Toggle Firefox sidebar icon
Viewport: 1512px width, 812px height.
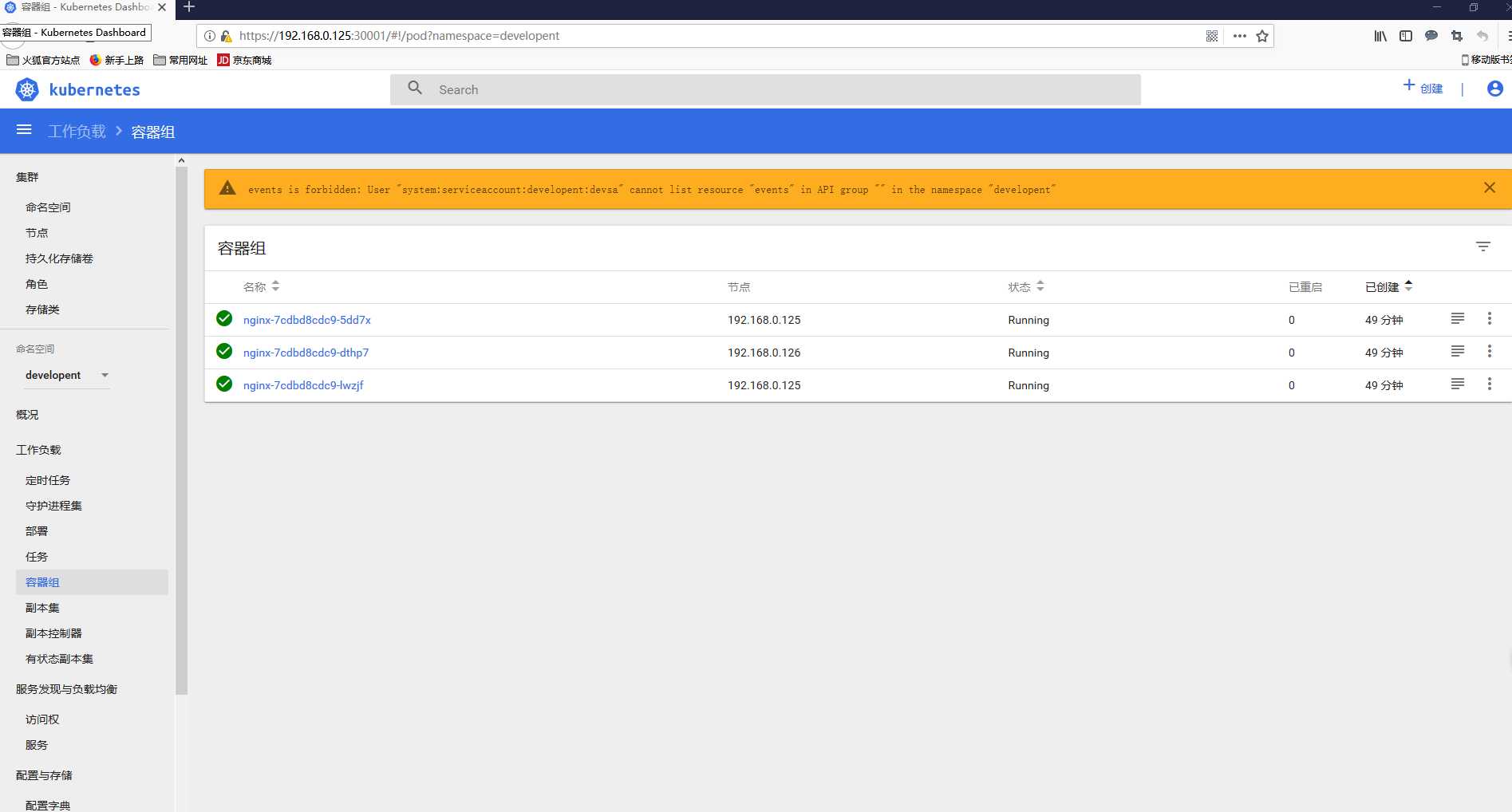pyautogui.click(x=1406, y=36)
